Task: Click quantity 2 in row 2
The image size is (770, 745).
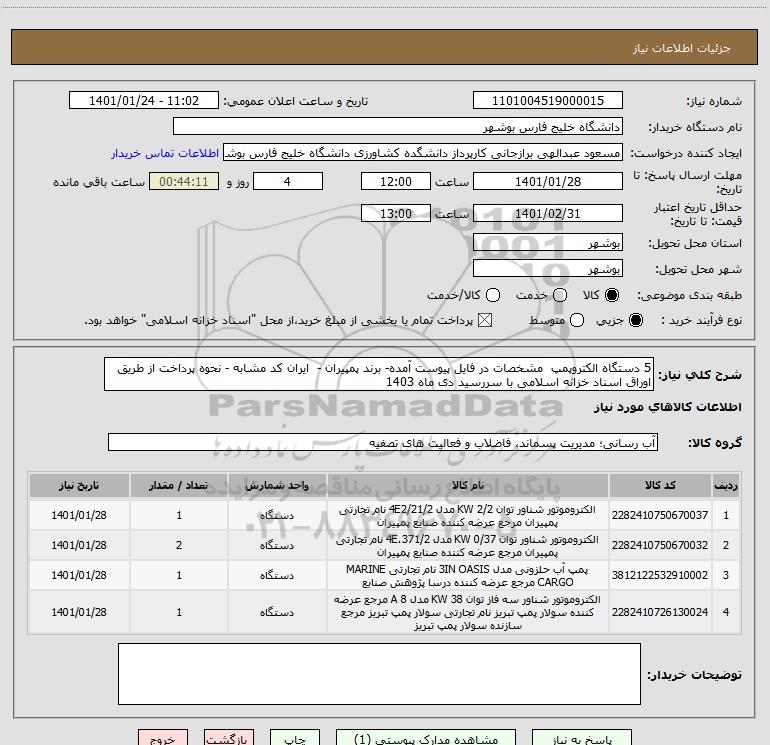Action: click(179, 545)
